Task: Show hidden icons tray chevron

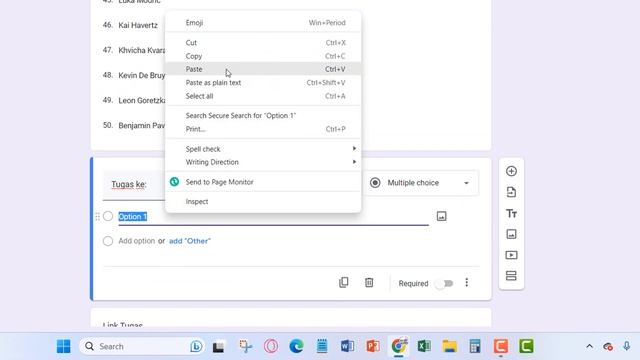Action: 589,346
